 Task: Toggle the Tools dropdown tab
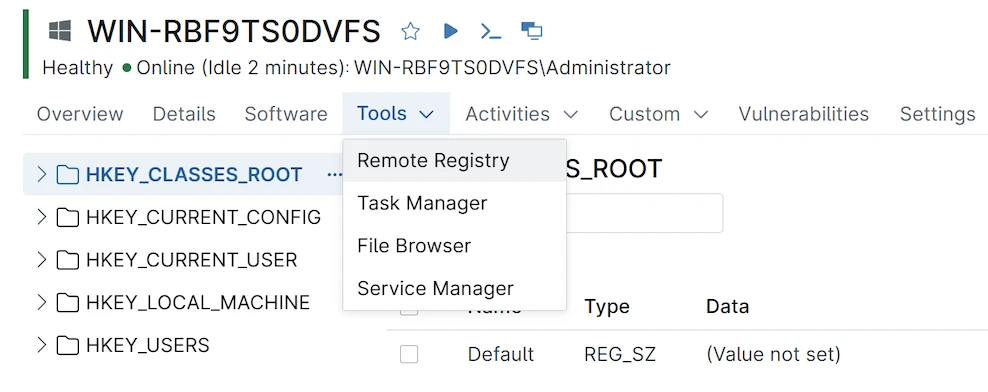(x=396, y=113)
